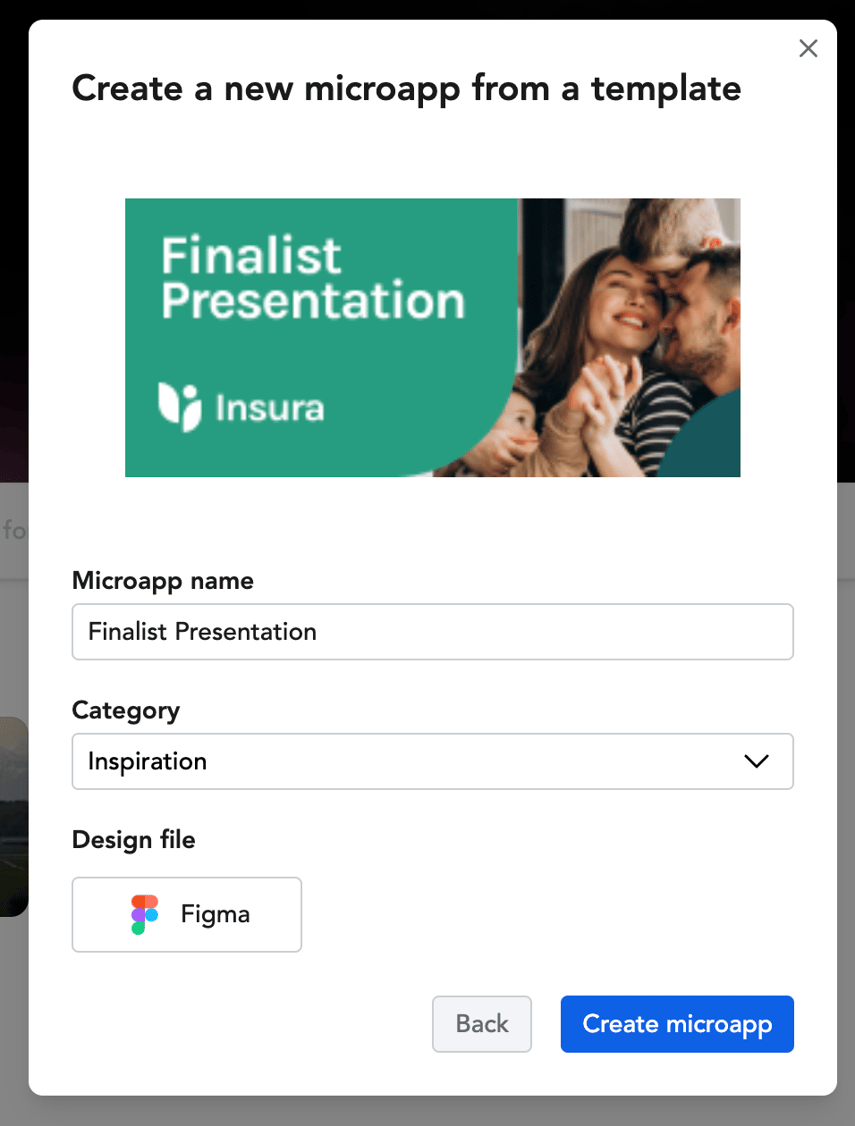The image size is (855, 1126).
Task: Click inside the Microapp name field
Action: tap(432, 631)
